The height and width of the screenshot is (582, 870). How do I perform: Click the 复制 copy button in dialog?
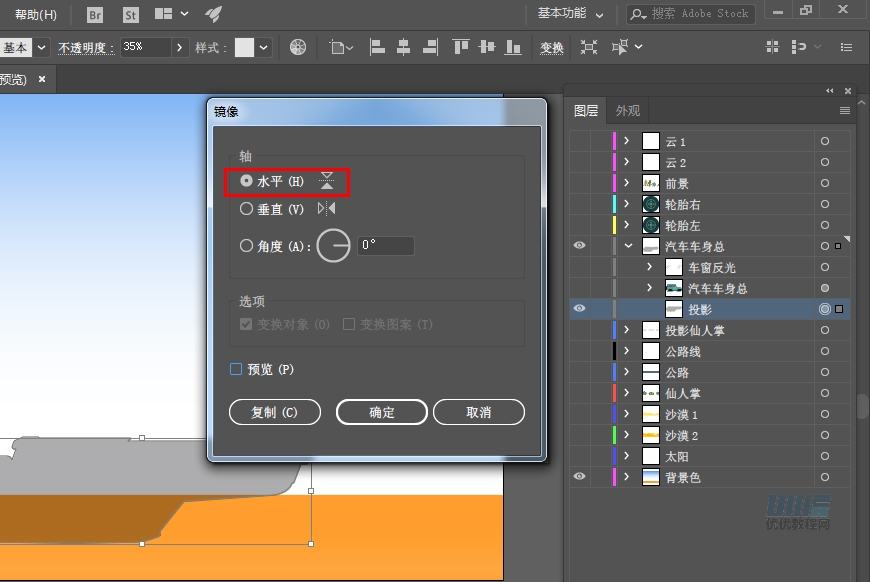coord(274,411)
